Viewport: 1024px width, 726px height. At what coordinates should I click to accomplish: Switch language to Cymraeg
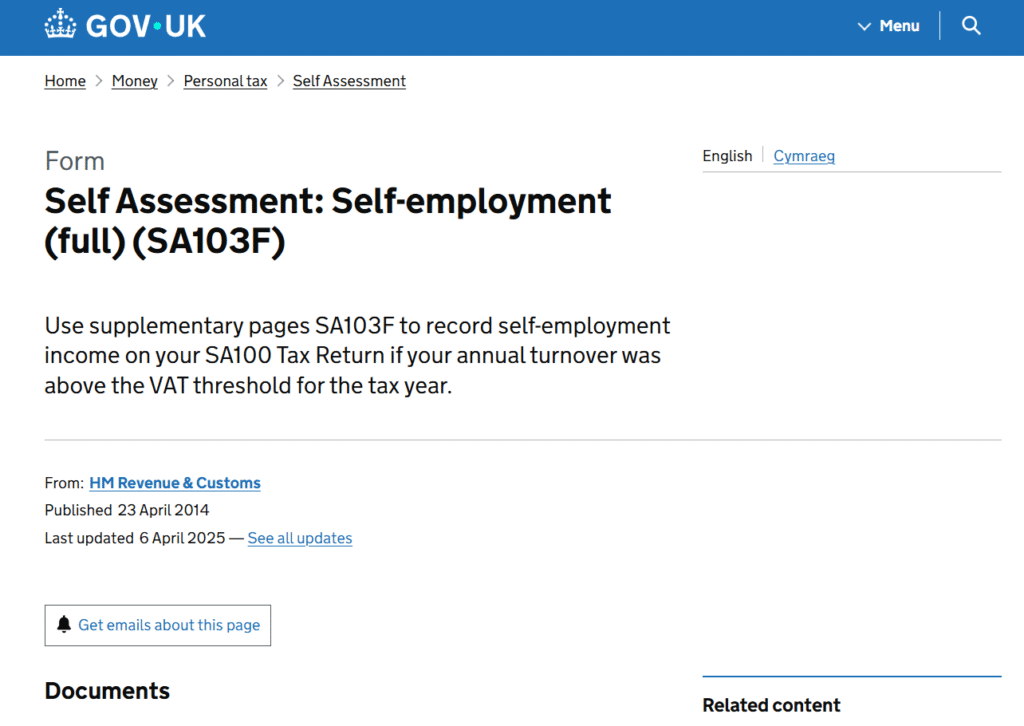(804, 156)
